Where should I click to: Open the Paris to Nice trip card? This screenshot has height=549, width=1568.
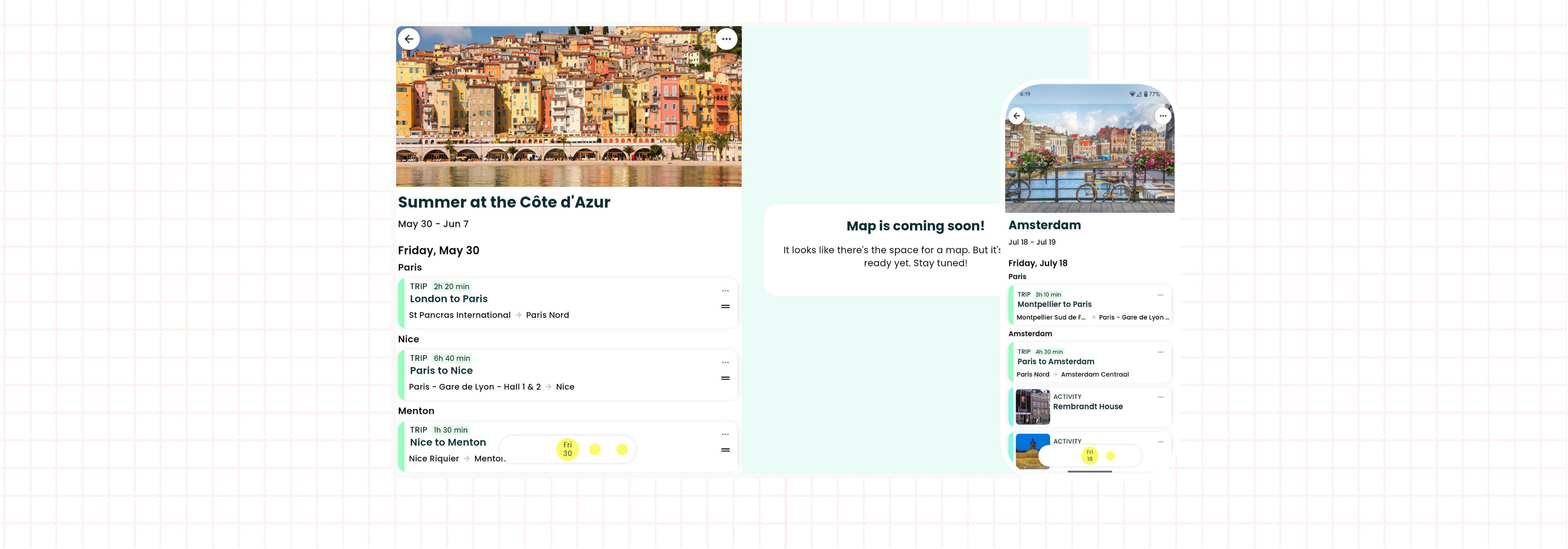(x=567, y=375)
